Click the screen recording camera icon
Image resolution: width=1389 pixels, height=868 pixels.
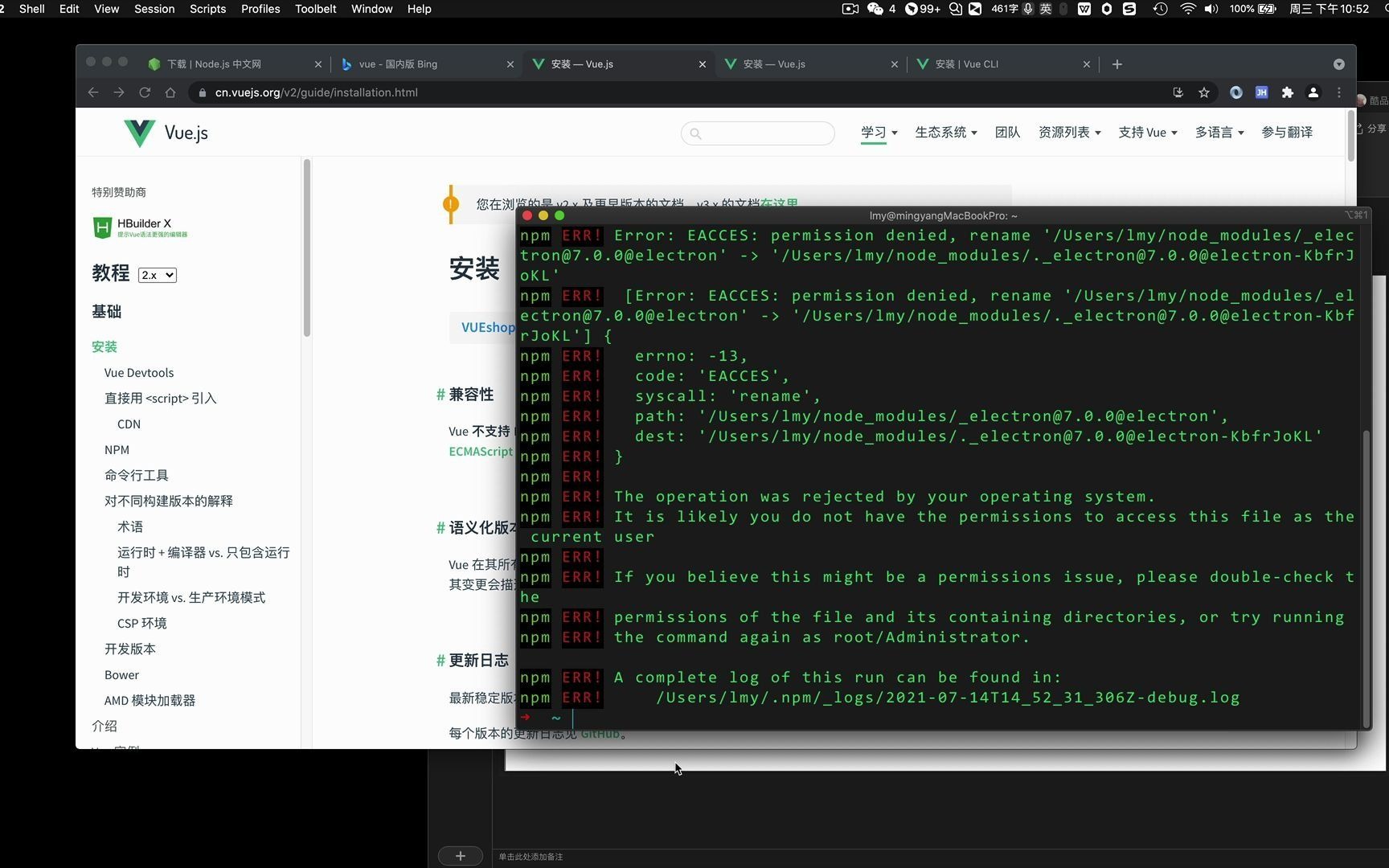(x=850, y=9)
